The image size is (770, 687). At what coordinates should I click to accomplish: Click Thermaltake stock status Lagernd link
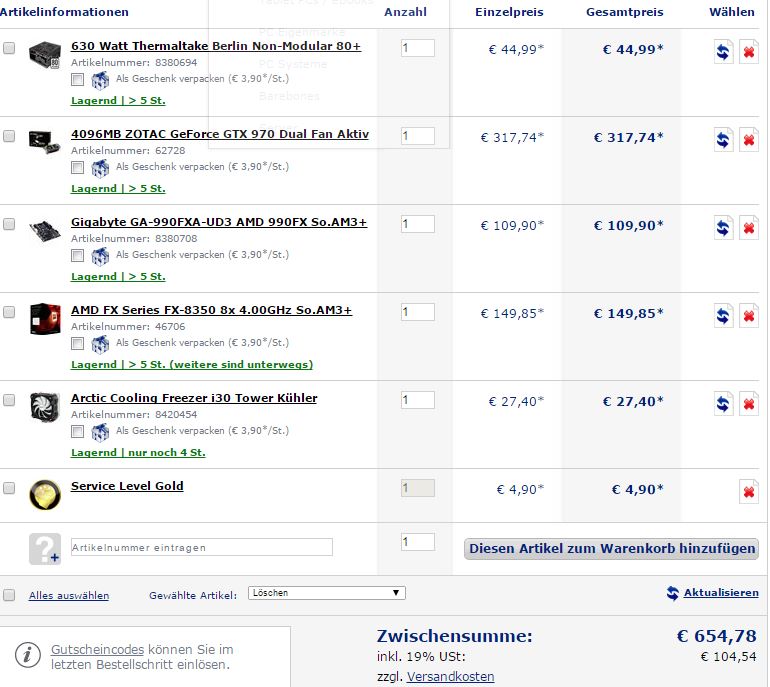[x=118, y=101]
